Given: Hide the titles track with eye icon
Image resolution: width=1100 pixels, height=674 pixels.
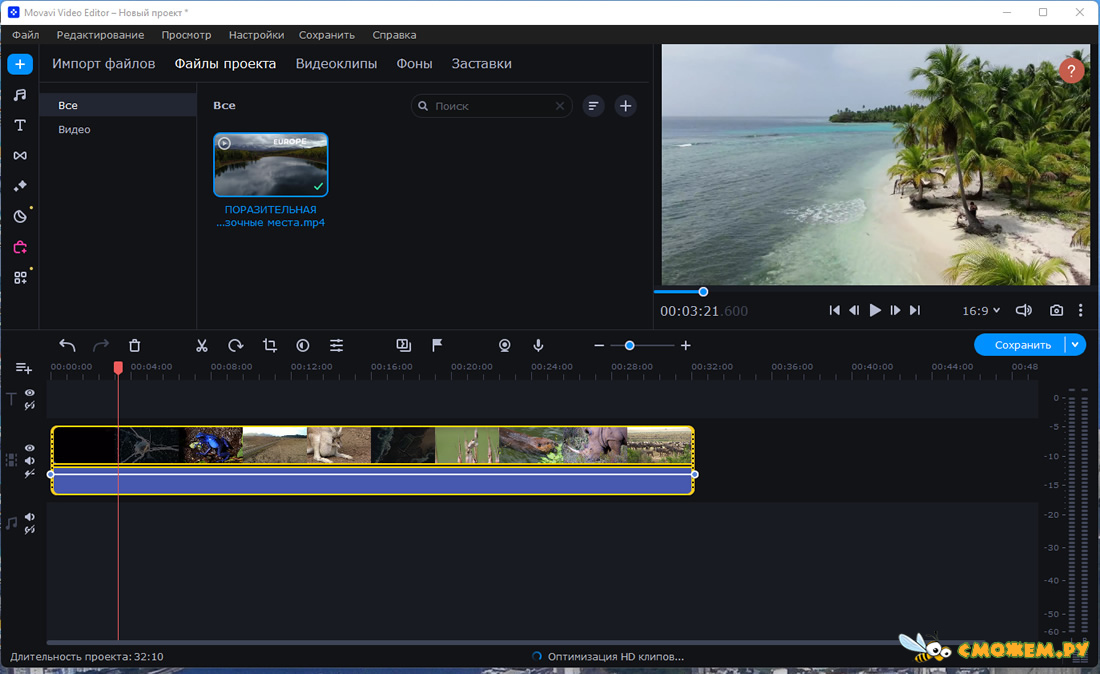Looking at the screenshot, I should click(29, 393).
